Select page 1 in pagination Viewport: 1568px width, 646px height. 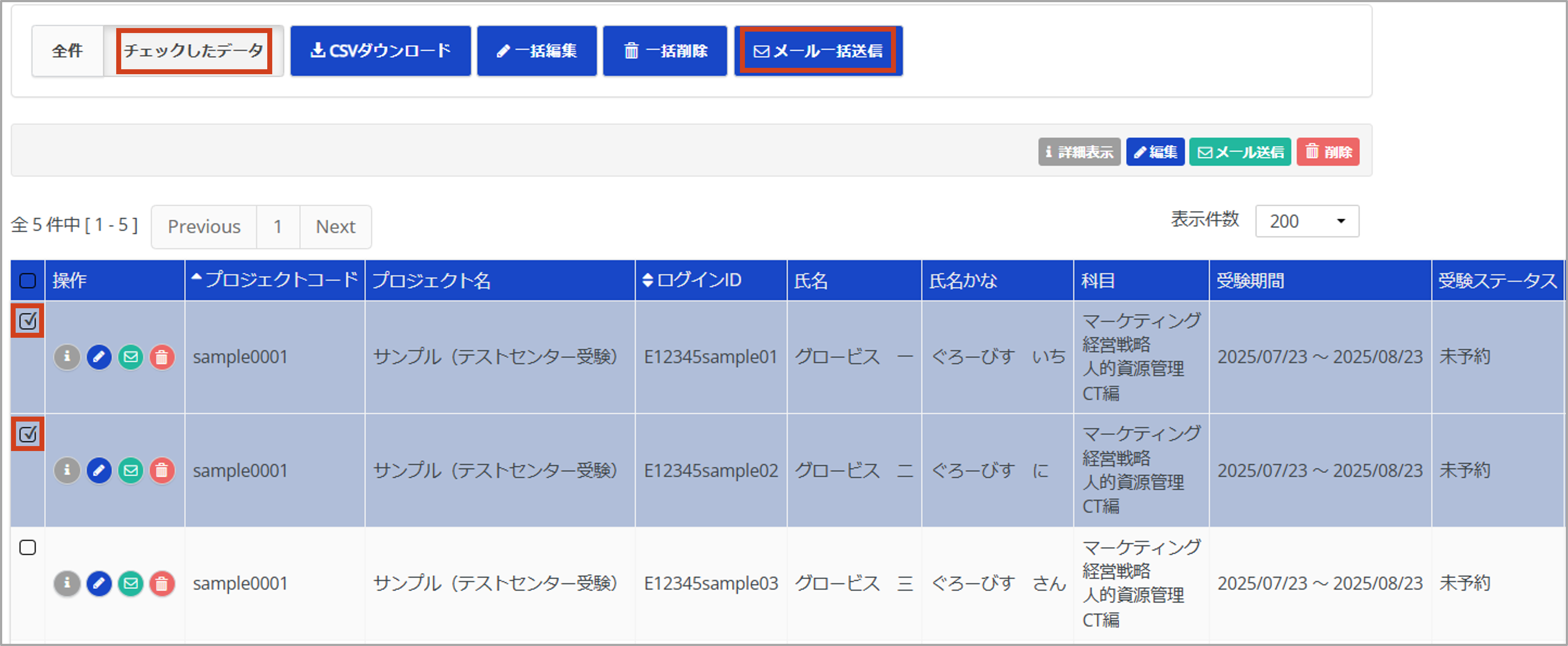pos(278,227)
